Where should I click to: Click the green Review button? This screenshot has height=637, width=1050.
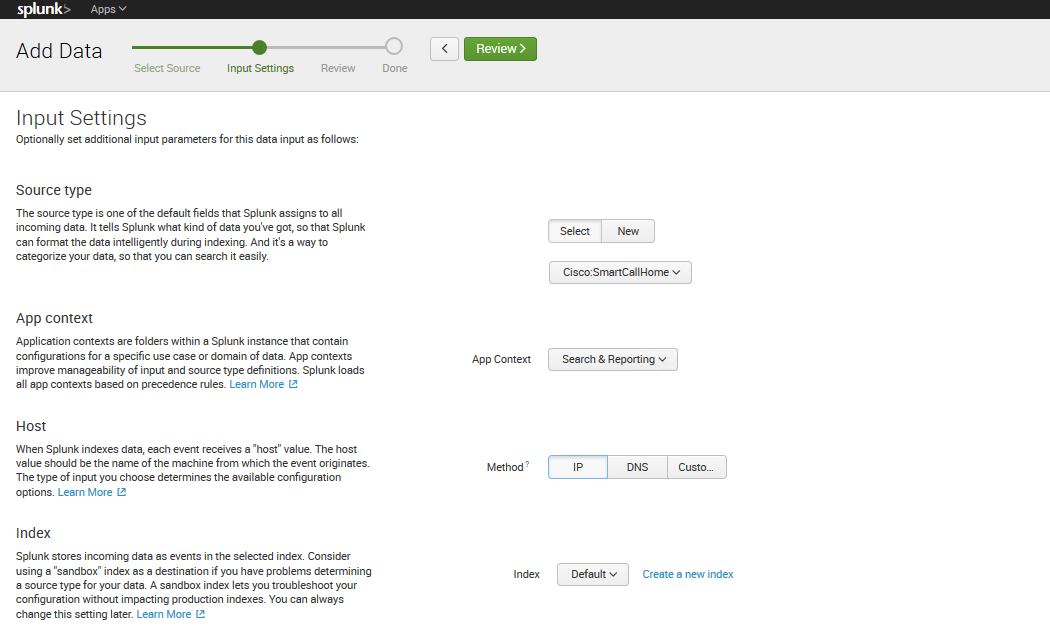click(500, 49)
